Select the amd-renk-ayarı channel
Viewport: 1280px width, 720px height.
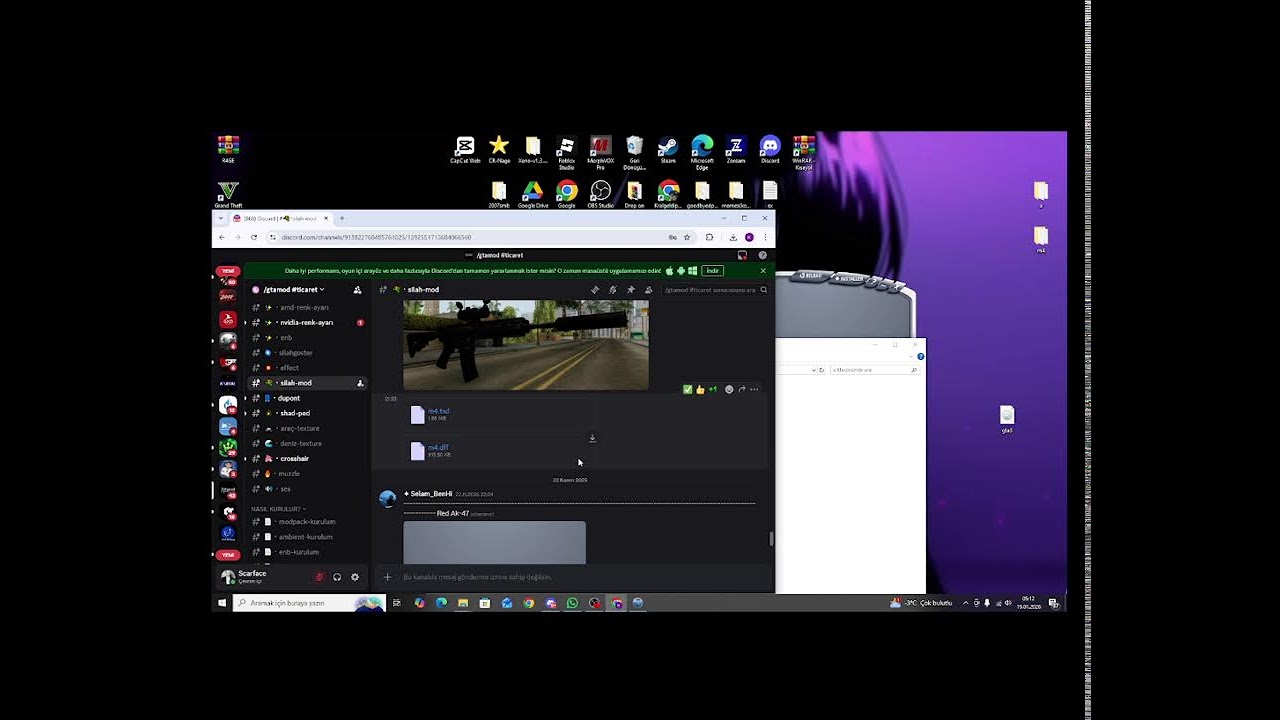[305, 308]
